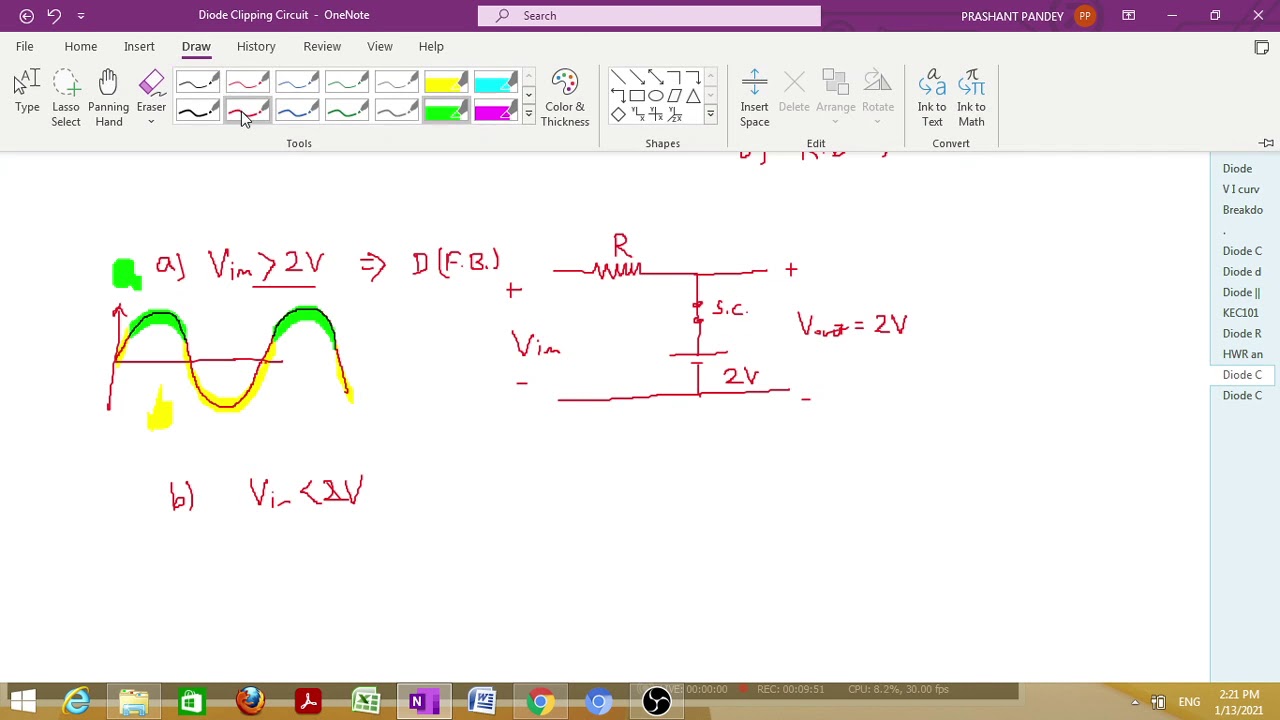Pick the thin gray pen, top row
The height and width of the screenshot is (720, 1280).
[x=396, y=82]
